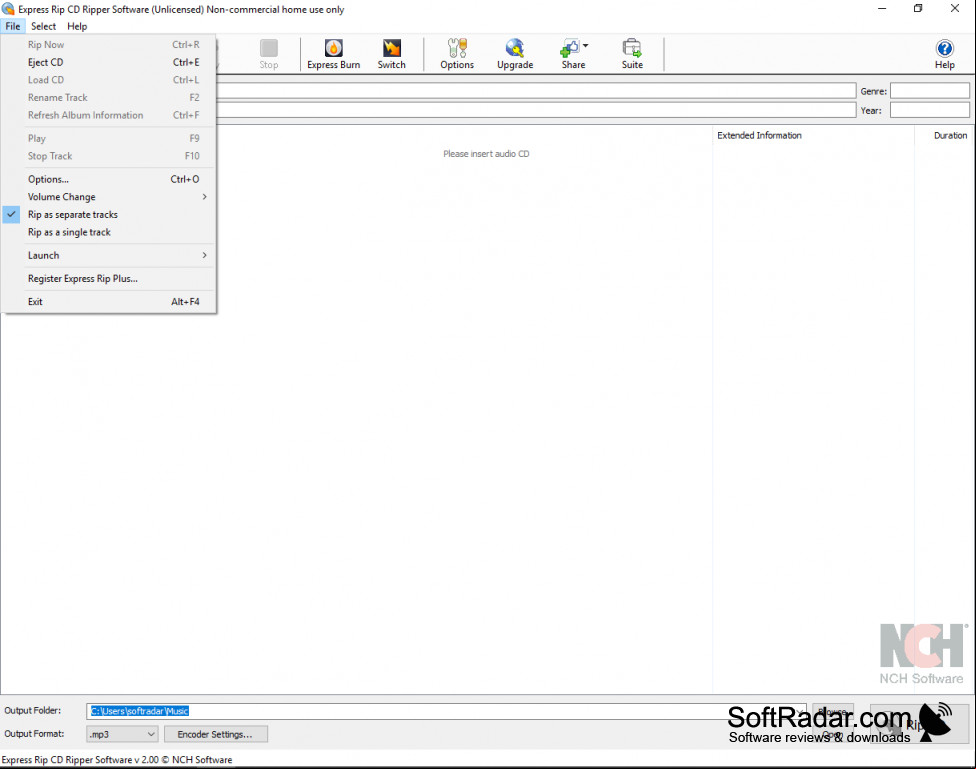Image resolution: width=976 pixels, height=769 pixels.
Task: Click Rip Now menu entry
Action: (108, 45)
